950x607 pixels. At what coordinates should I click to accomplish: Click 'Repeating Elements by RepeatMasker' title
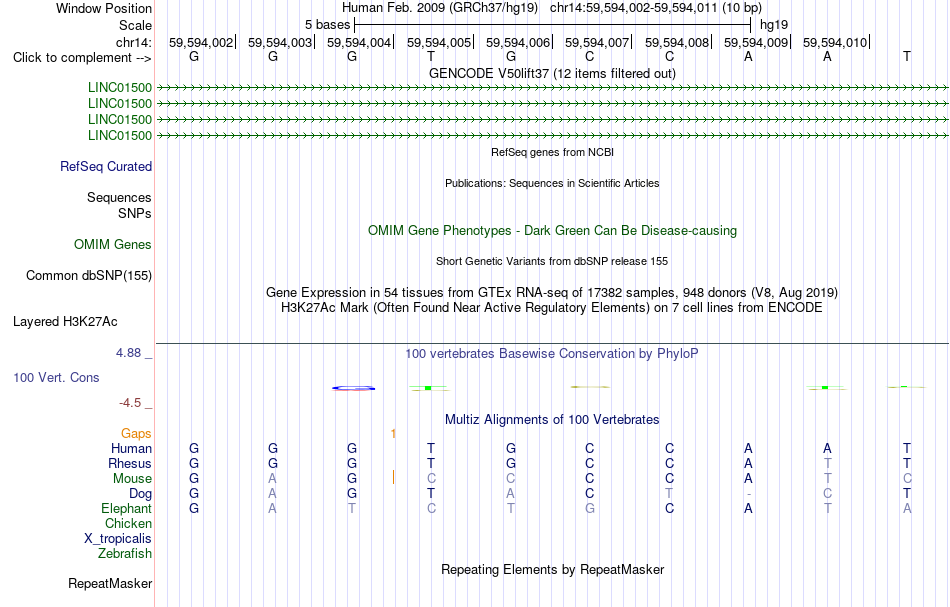point(552,569)
